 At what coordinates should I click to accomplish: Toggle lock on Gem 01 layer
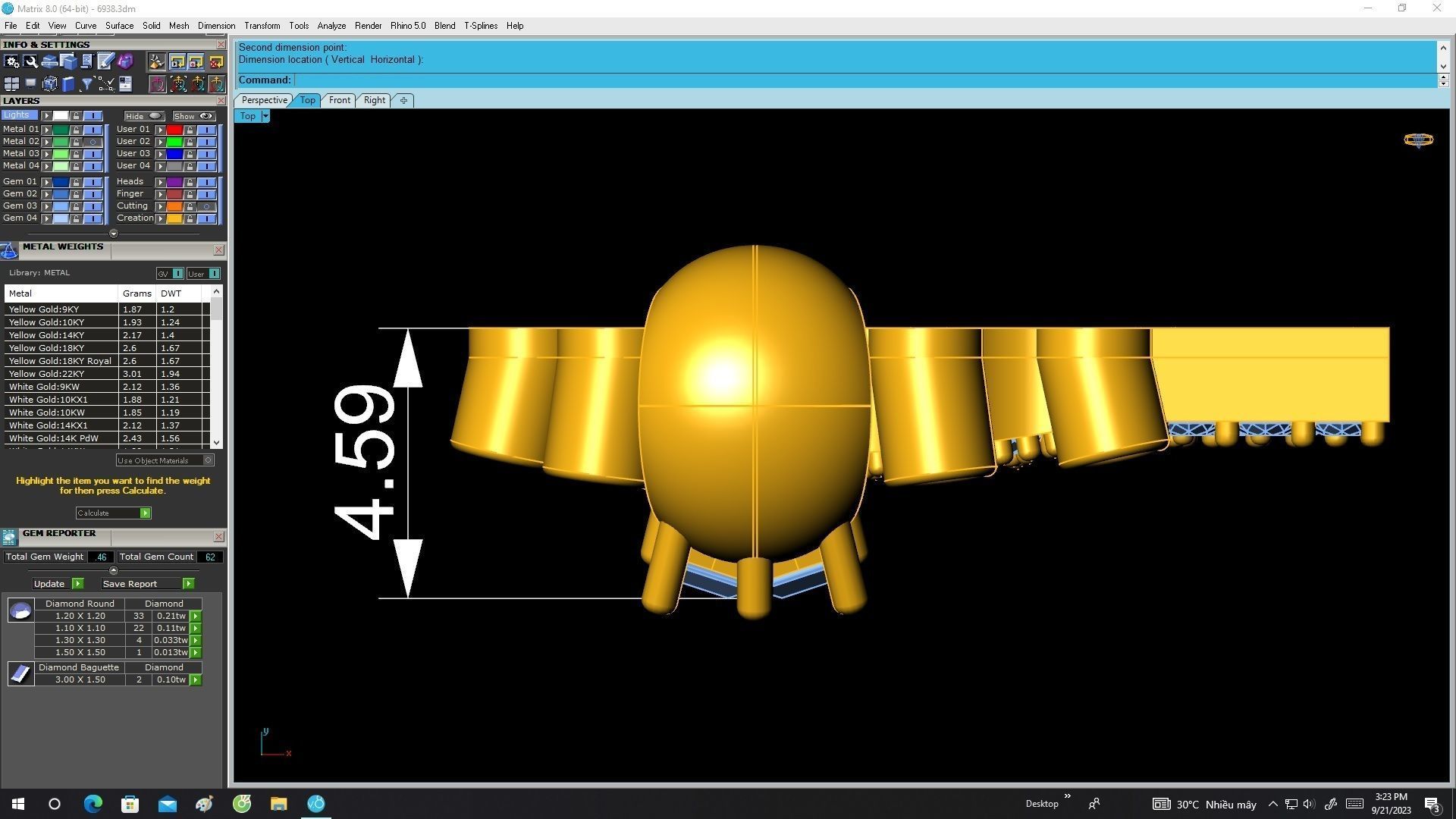[x=76, y=182]
